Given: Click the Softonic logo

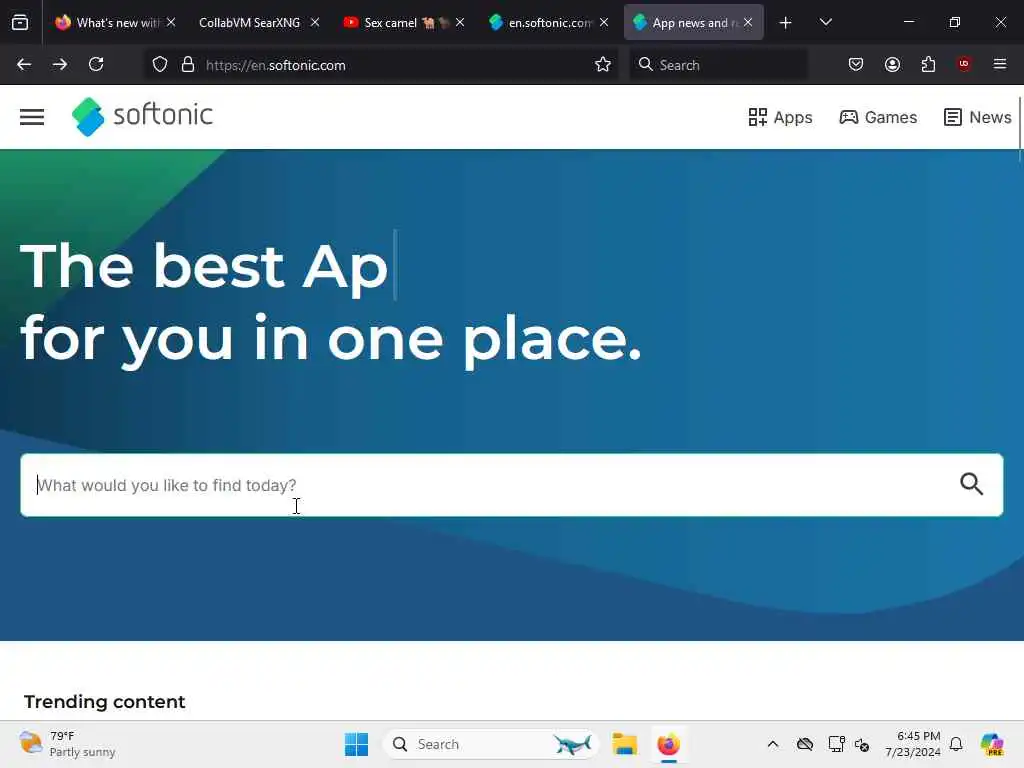Looking at the screenshot, I should pos(142,116).
